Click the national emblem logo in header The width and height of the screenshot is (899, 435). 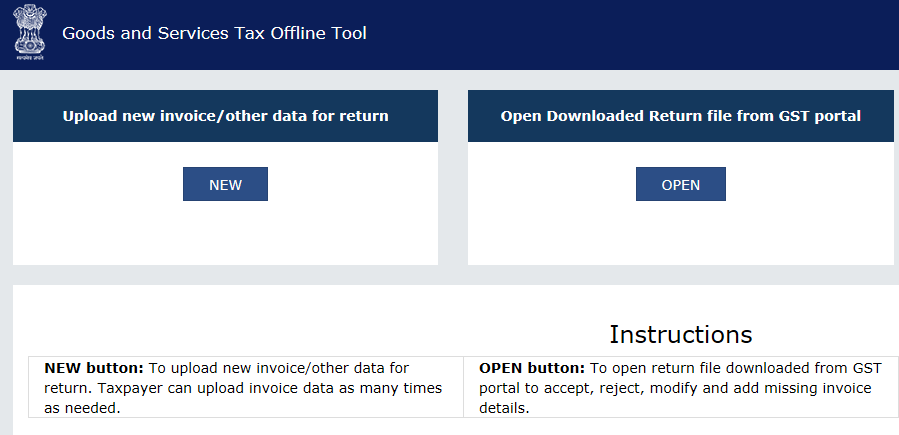coord(29,28)
